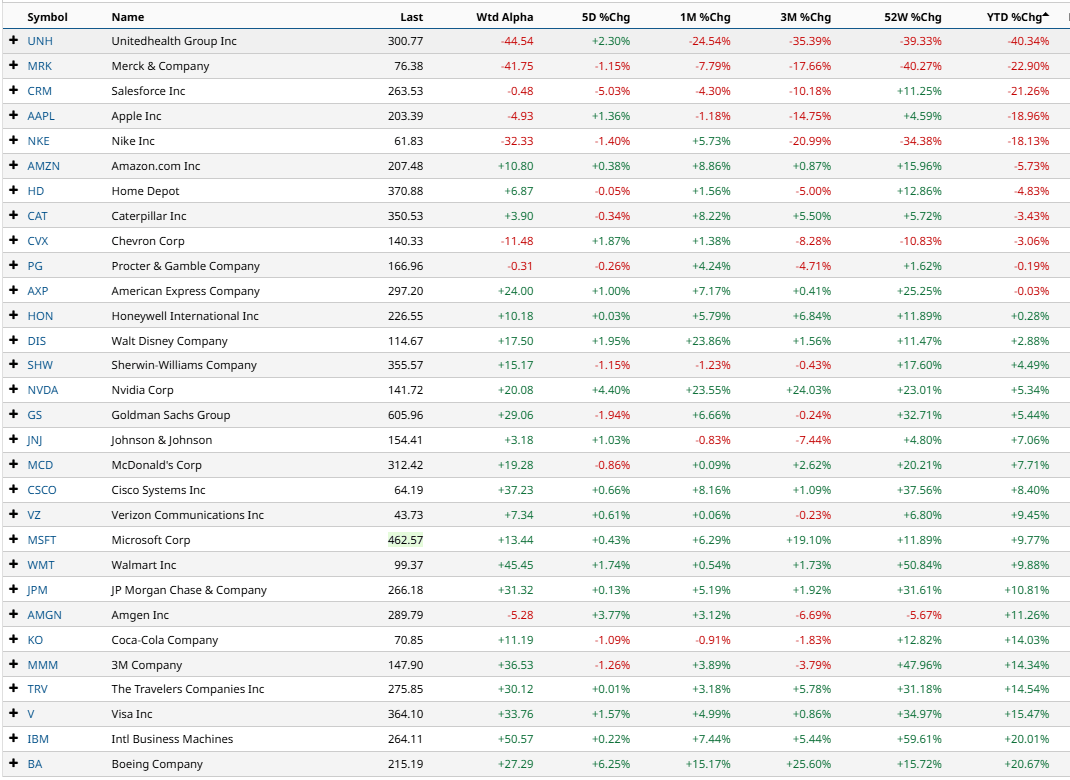Open details for Nvidia using plus icon
The width and height of the screenshot is (1070, 780).
coord(13,390)
